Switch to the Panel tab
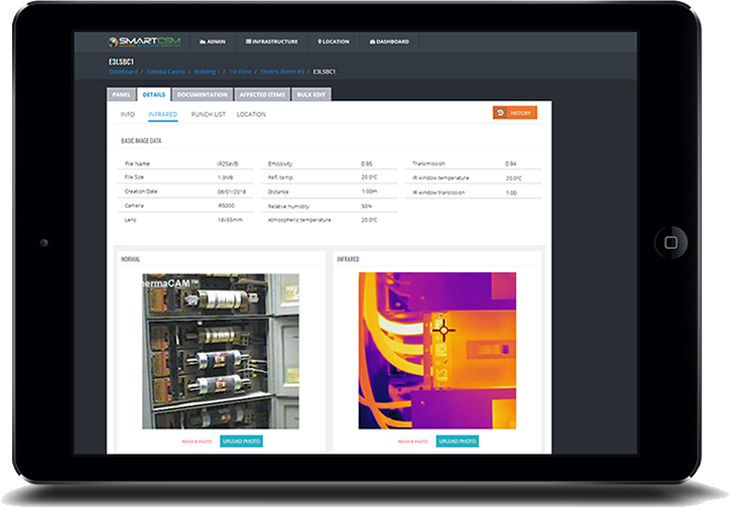The image size is (731, 508). point(121,95)
